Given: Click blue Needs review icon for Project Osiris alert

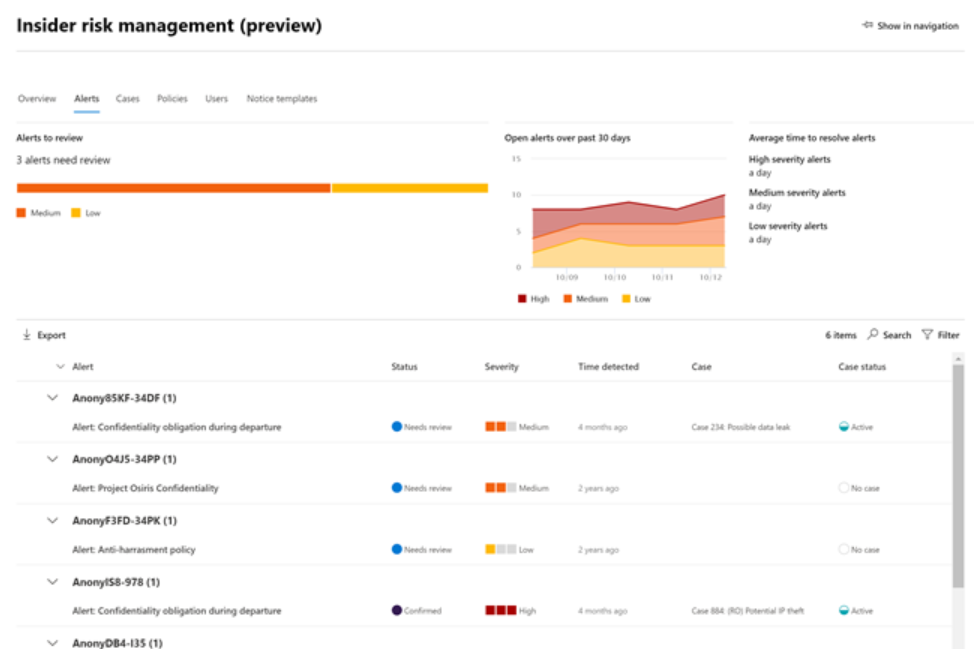Looking at the screenshot, I should [396, 488].
